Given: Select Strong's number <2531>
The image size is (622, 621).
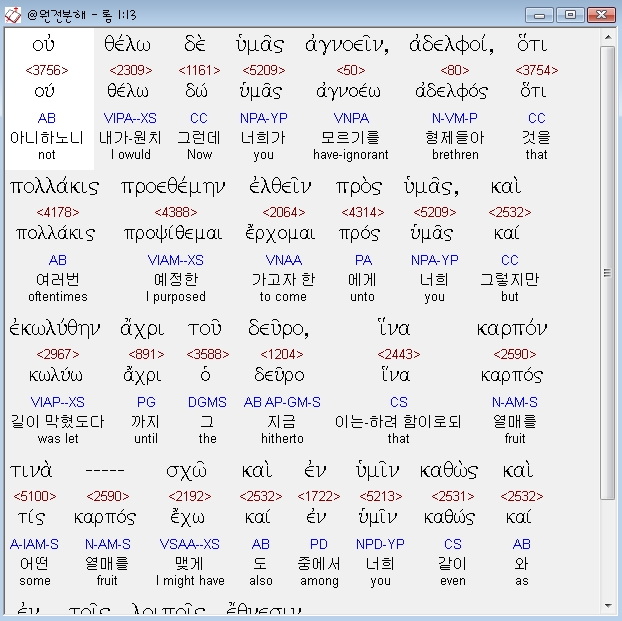Looking at the screenshot, I should 453,496.
